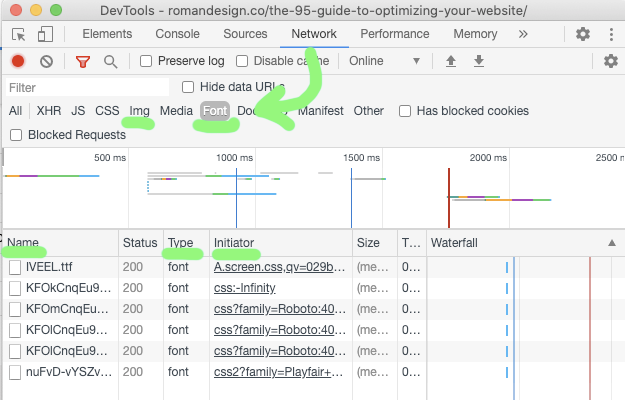Import HAR file with upload arrow
Screen dimensions: 625x400
(x=451, y=61)
